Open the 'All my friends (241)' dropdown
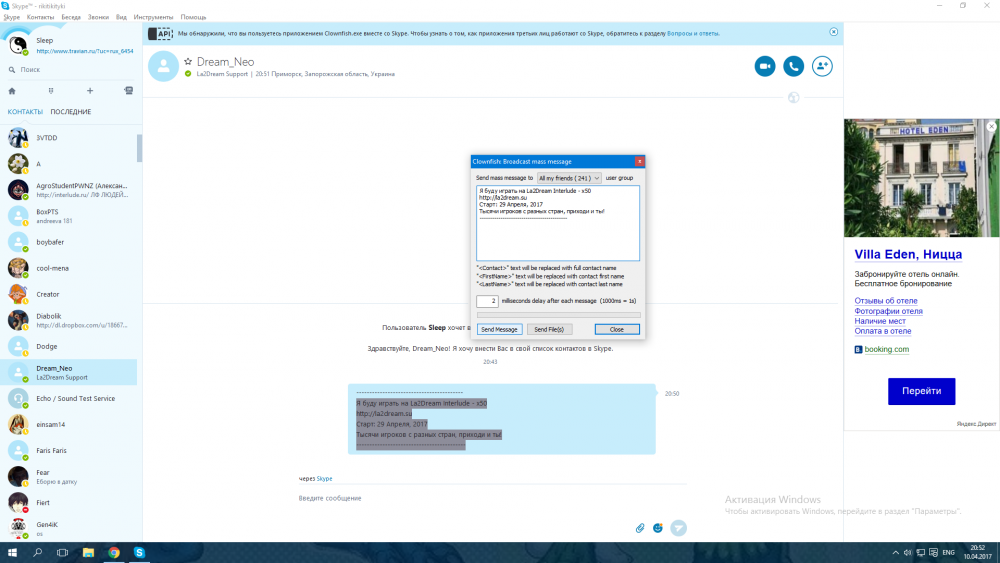The height and width of the screenshot is (563, 1000). (x=569, y=177)
